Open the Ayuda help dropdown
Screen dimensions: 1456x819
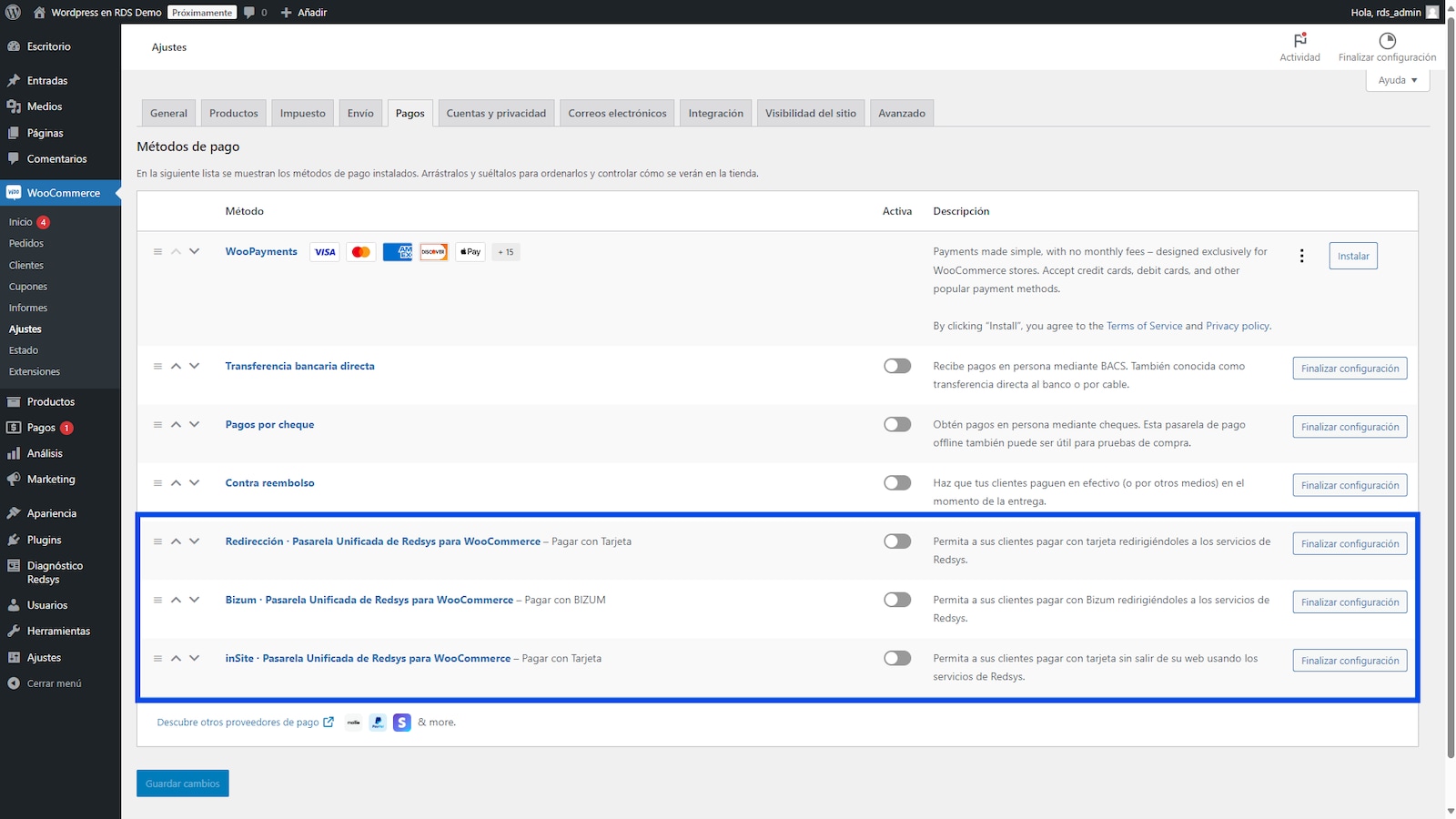[x=1398, y=80]
